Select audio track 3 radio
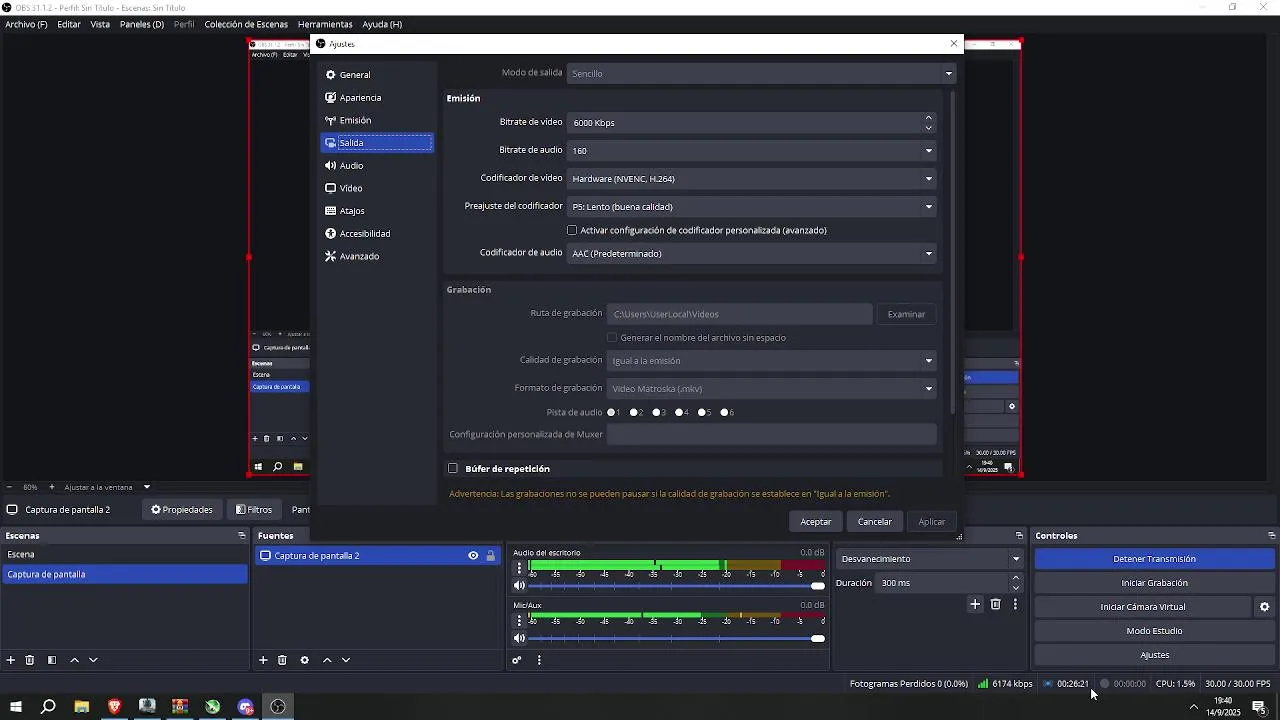 pyautogui.click(x=657, y=412)
